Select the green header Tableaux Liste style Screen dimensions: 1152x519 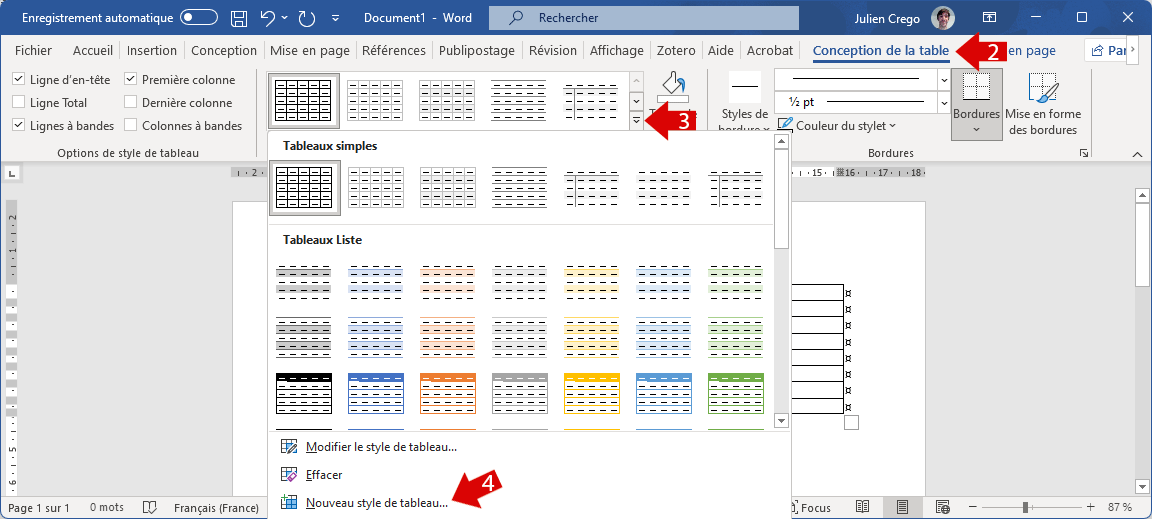point(735,394)
